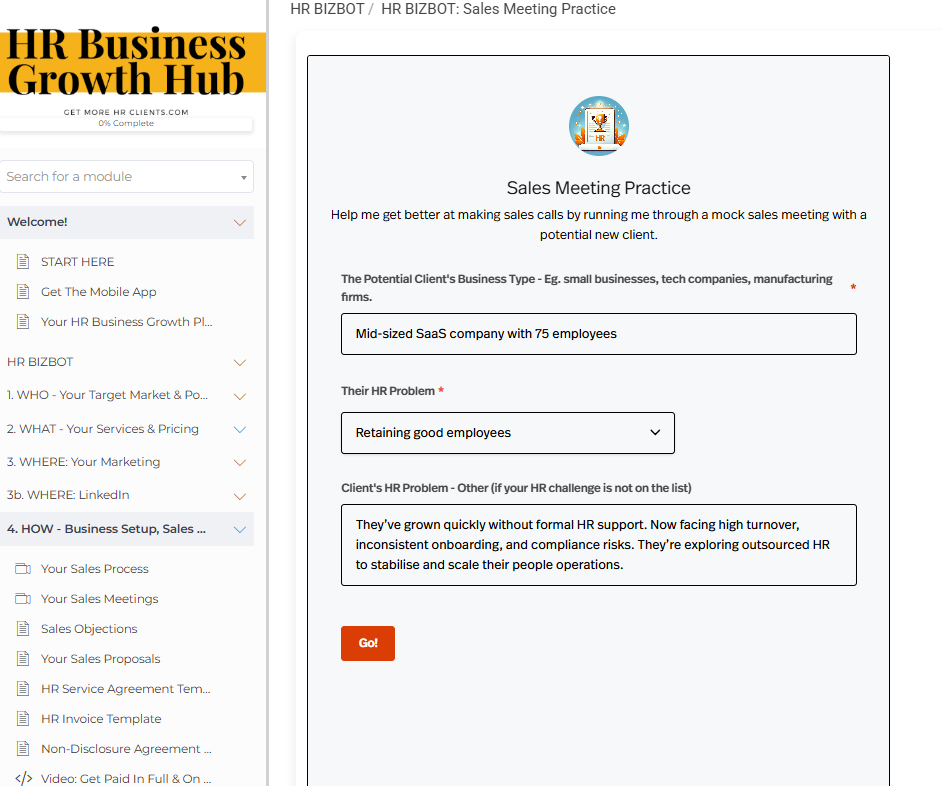This screenshot has width=942, height=786.
Task: Click the HR BIZBOT: Sales Meeting Practice breadcrumb
Action: (498, 9)
